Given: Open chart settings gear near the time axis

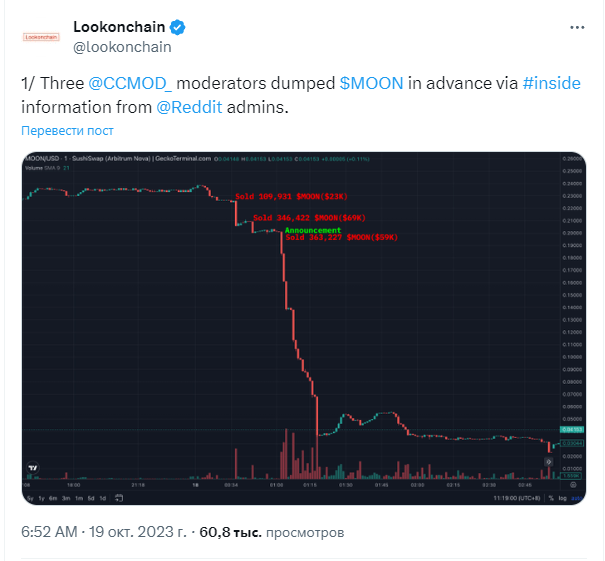Looking at the screenshot, I should 573,485.
